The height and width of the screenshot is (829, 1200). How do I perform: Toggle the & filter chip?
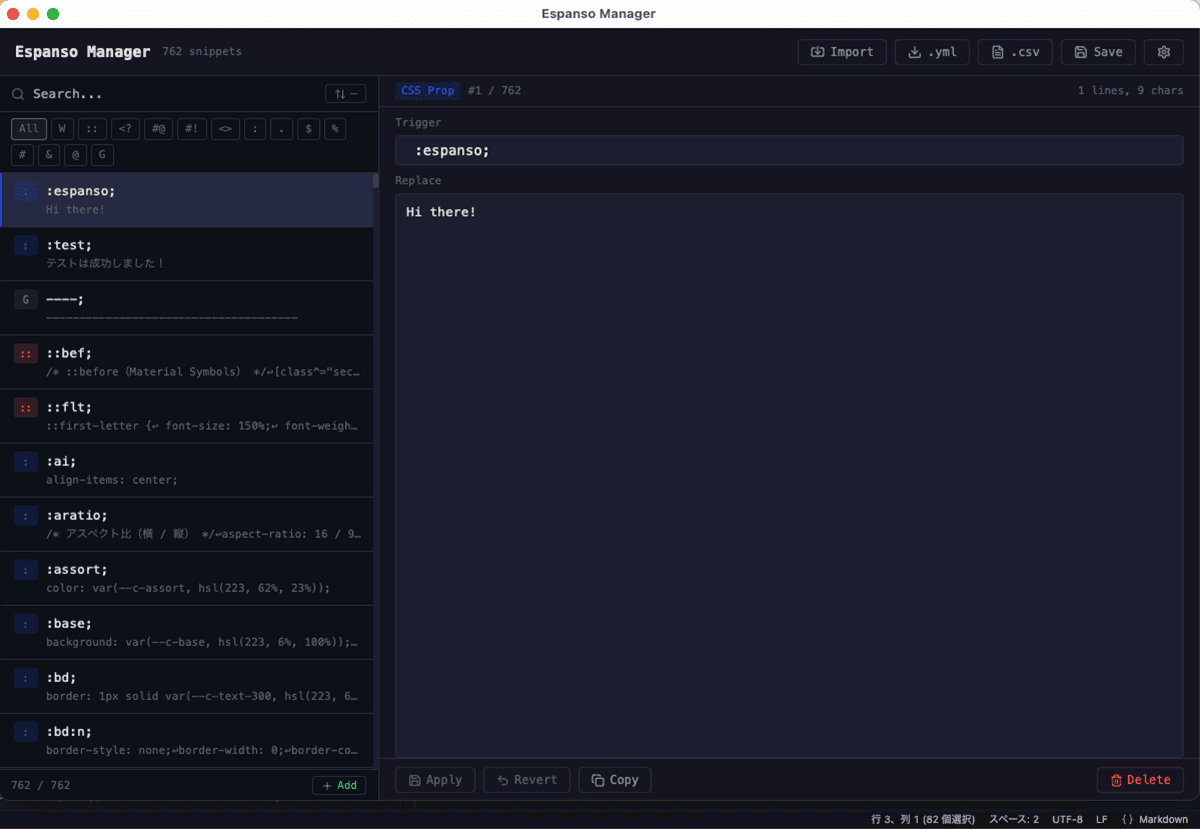pos(49,155)
